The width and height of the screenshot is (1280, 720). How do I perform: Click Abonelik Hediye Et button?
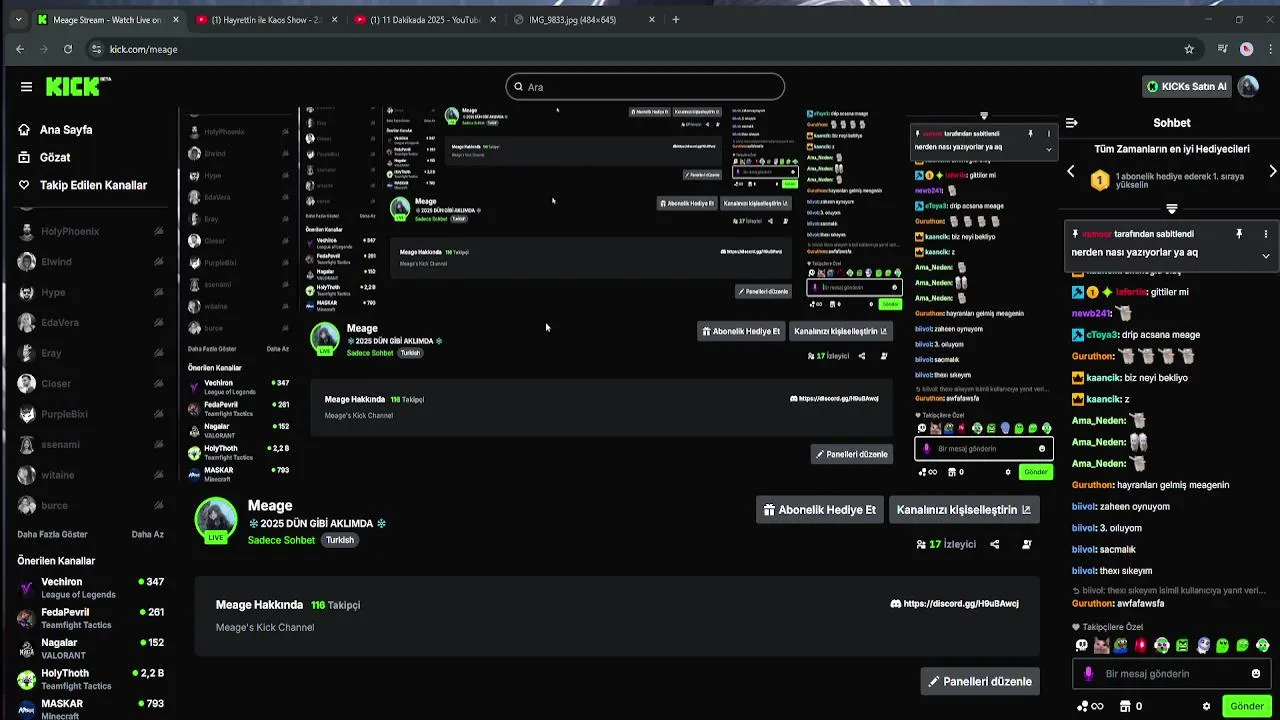819,510
